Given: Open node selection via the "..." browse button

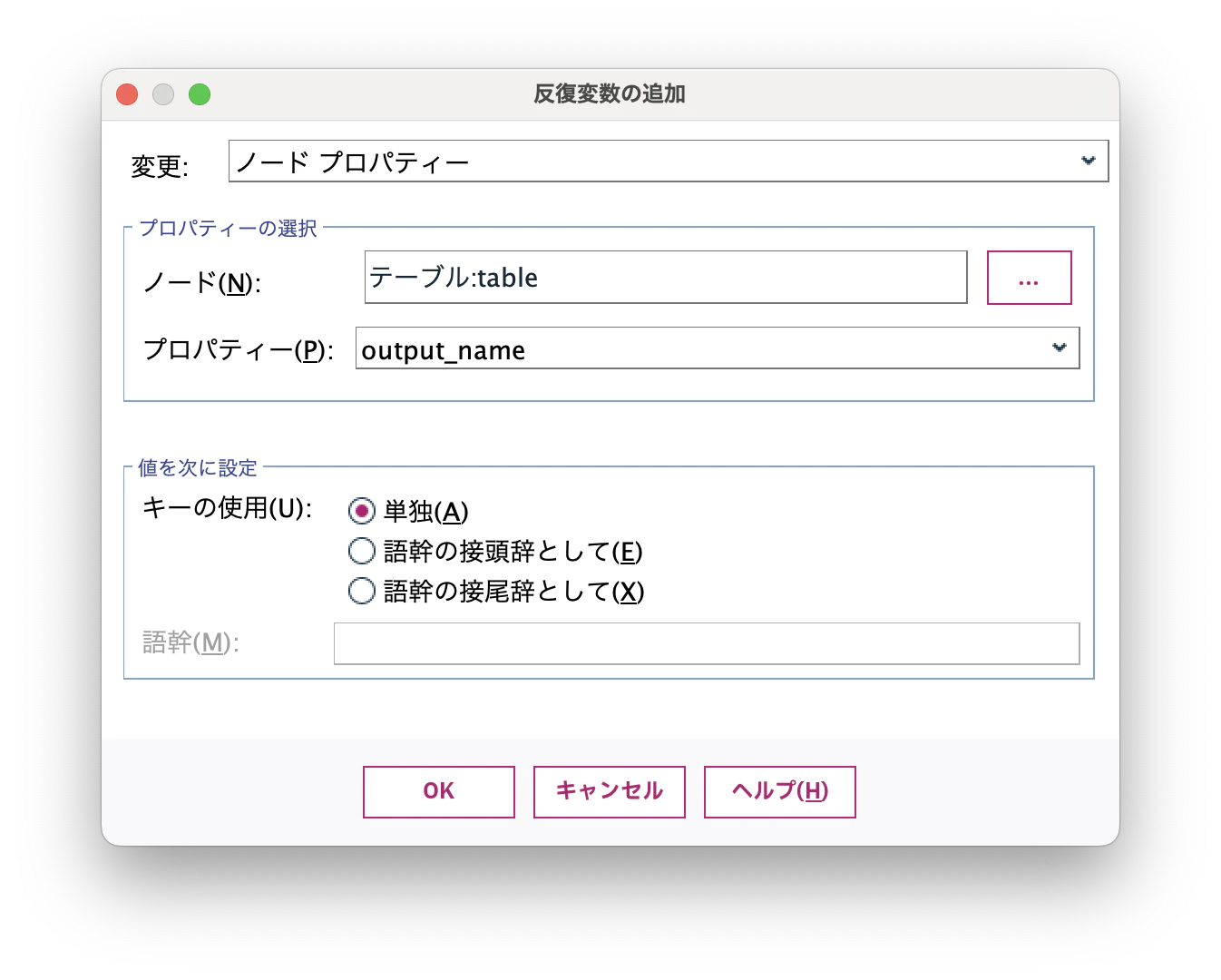Looking at the screenshot, I should point(1029,278).
